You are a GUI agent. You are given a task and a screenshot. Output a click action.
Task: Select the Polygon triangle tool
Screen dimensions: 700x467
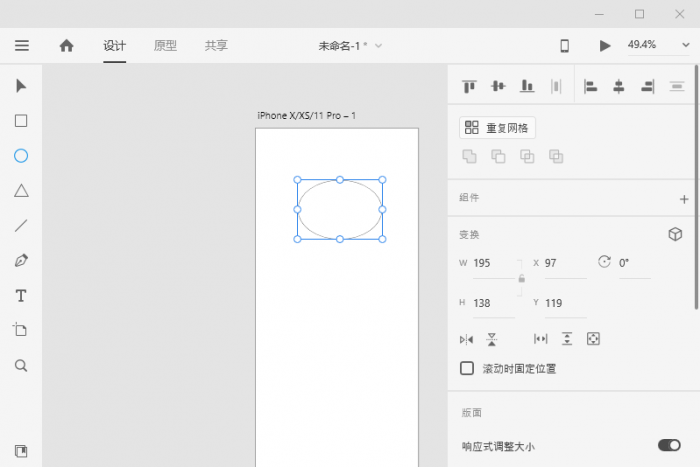(x=21, y=191)
